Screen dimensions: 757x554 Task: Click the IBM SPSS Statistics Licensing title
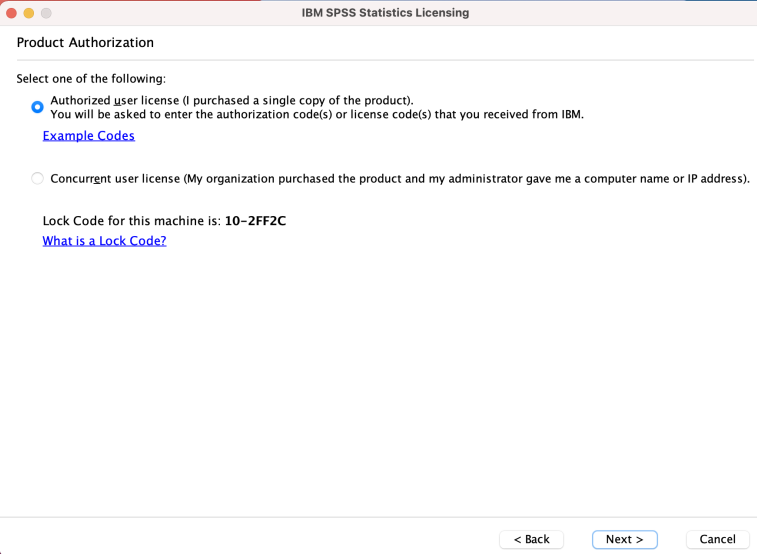point(385,13)
